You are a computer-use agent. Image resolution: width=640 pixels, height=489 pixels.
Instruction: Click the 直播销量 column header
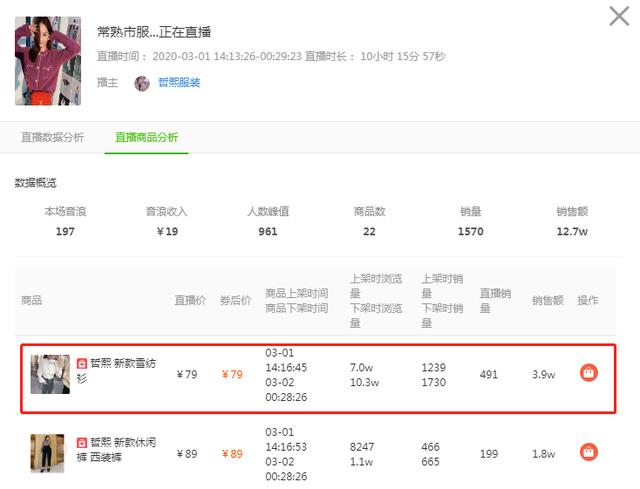click(495, 300)
